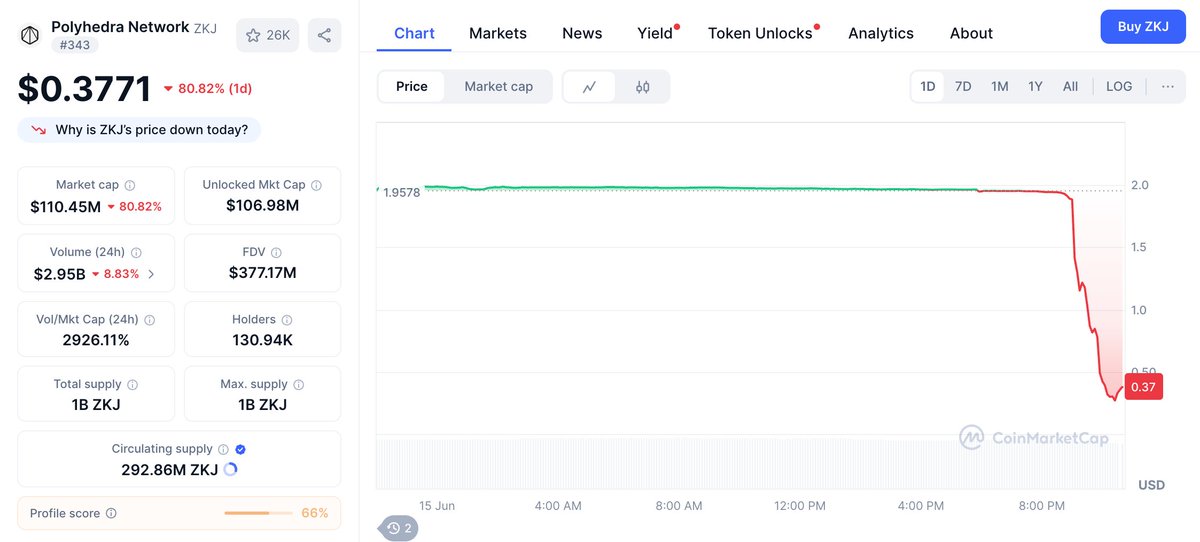Open the share icon button
This screenshot has height=542, width=1200.
(324, 35)
